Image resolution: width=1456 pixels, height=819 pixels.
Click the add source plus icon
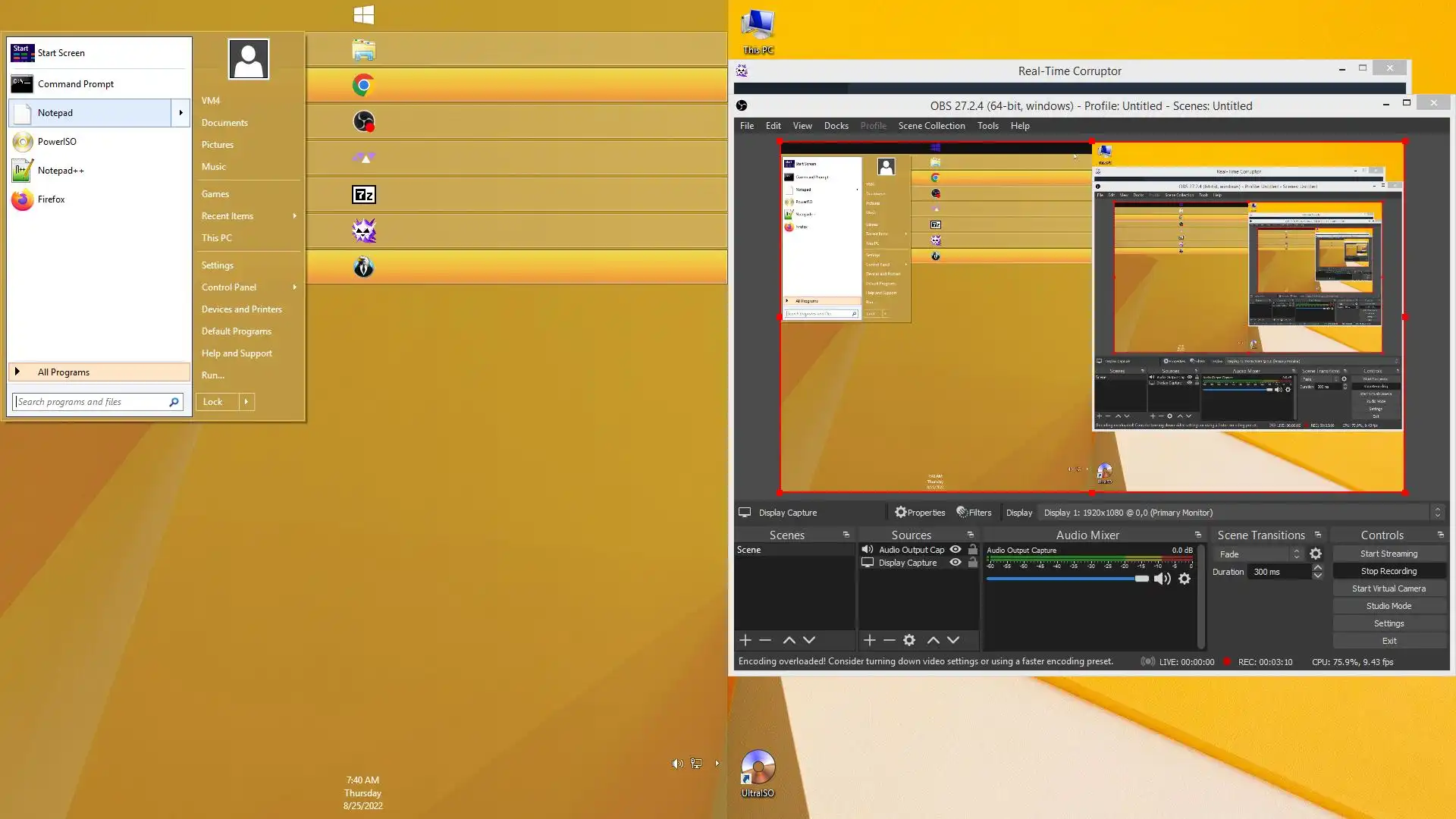870,641
